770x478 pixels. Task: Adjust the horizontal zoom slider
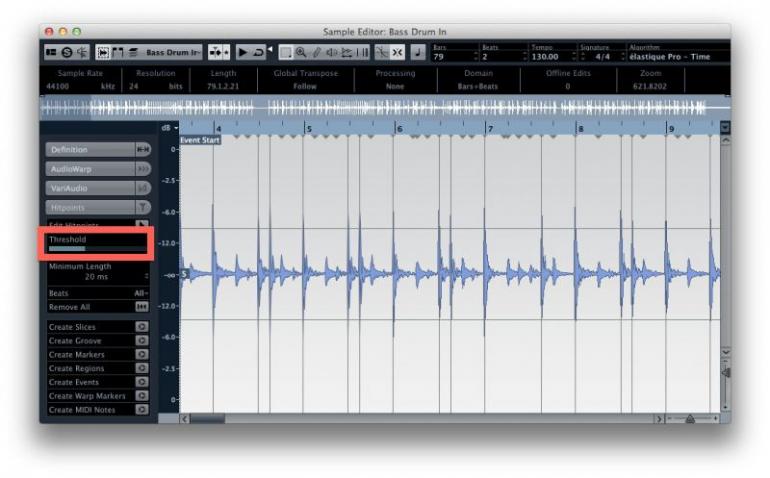(690, 419)
